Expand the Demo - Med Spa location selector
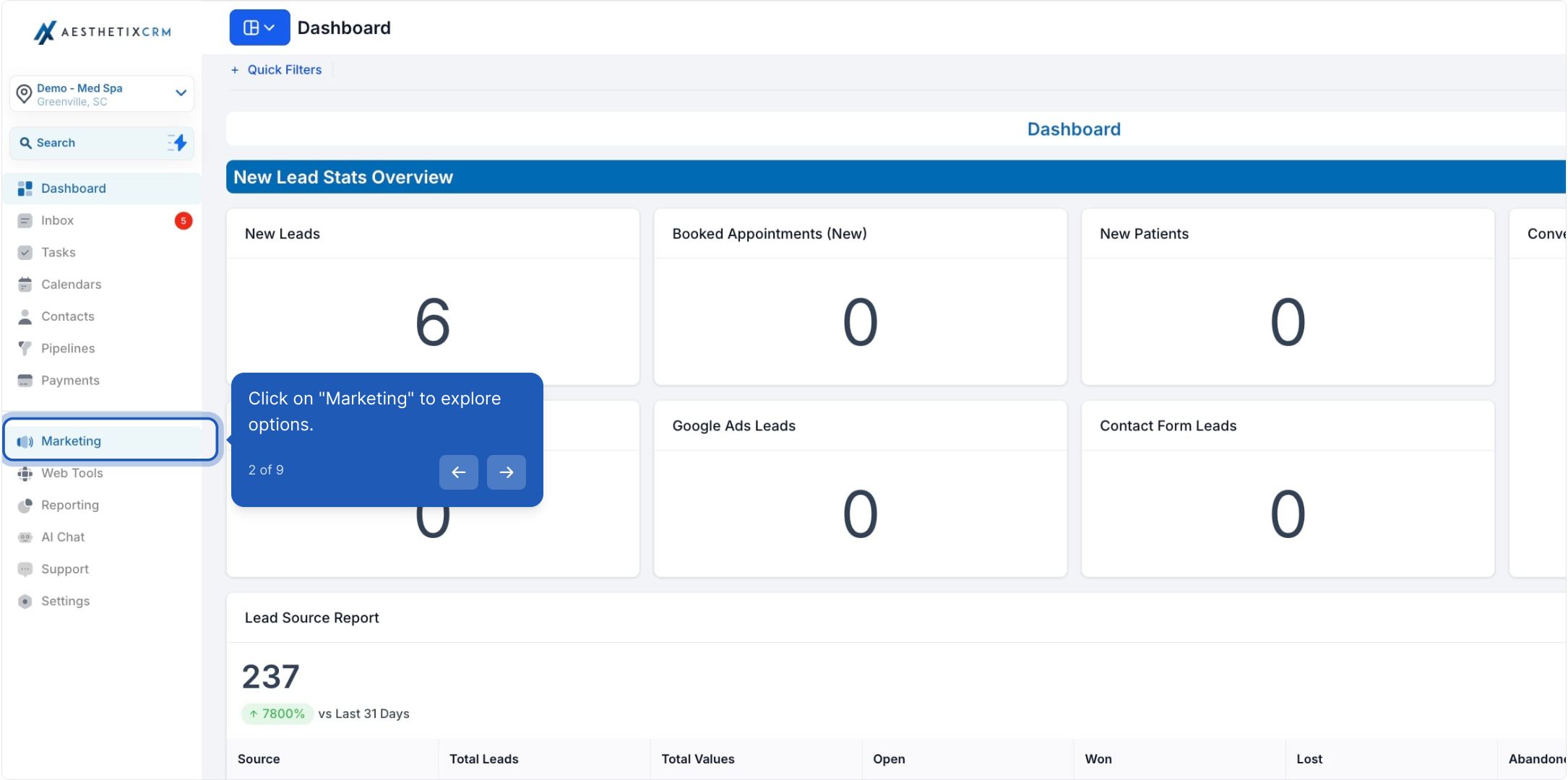Screen dimensions: 1568x780 click(x=102, y=94)
